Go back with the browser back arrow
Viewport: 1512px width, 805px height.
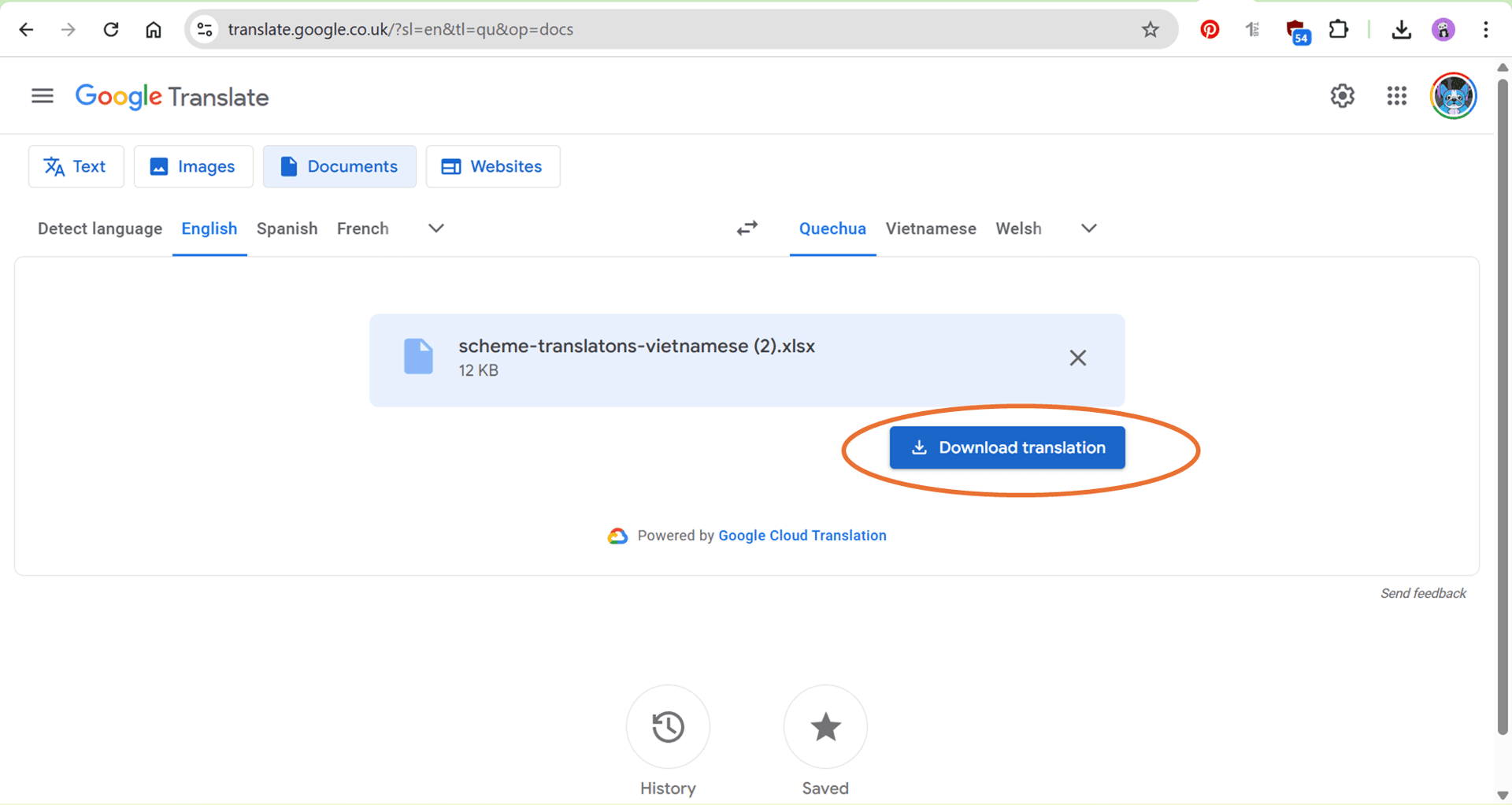(26, 30)
